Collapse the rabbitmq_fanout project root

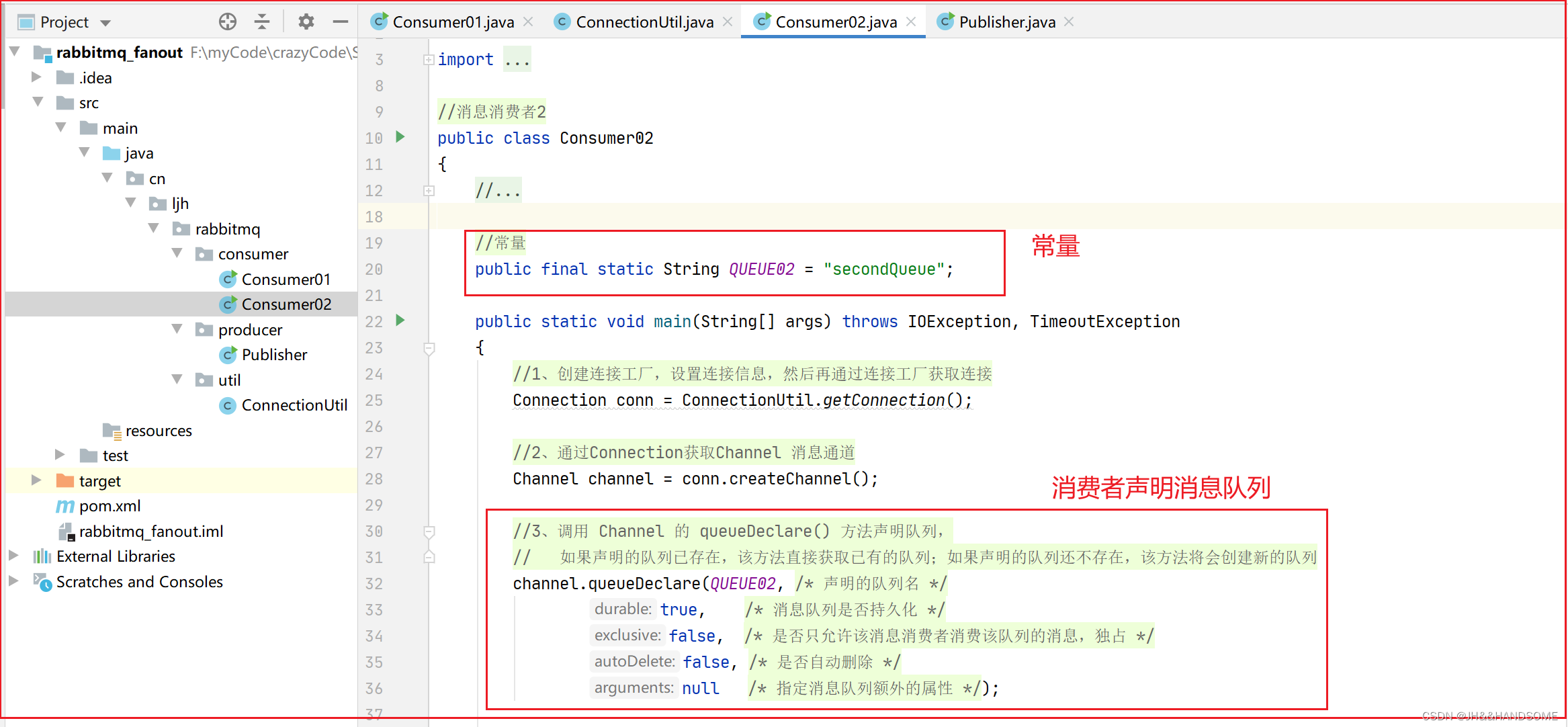(x=15, y=52)
